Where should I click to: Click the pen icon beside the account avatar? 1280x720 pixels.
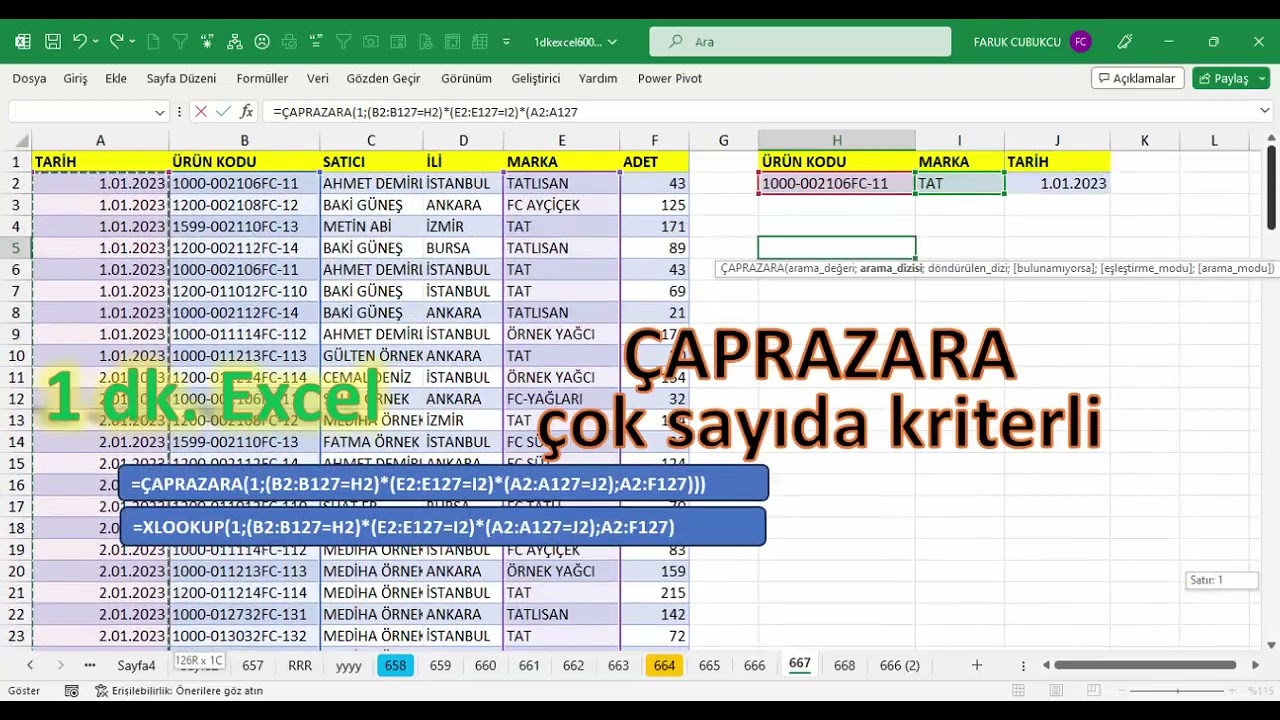[x=1125, y=42]
